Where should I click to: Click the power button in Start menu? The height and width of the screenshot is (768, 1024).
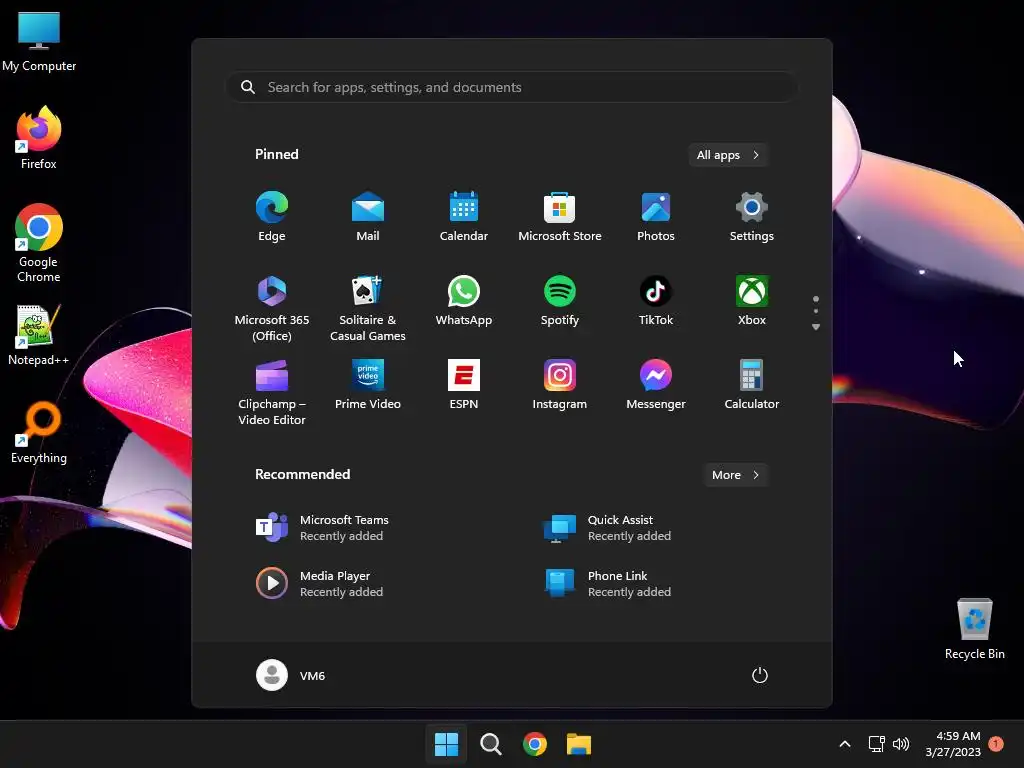tap(760, 675)
